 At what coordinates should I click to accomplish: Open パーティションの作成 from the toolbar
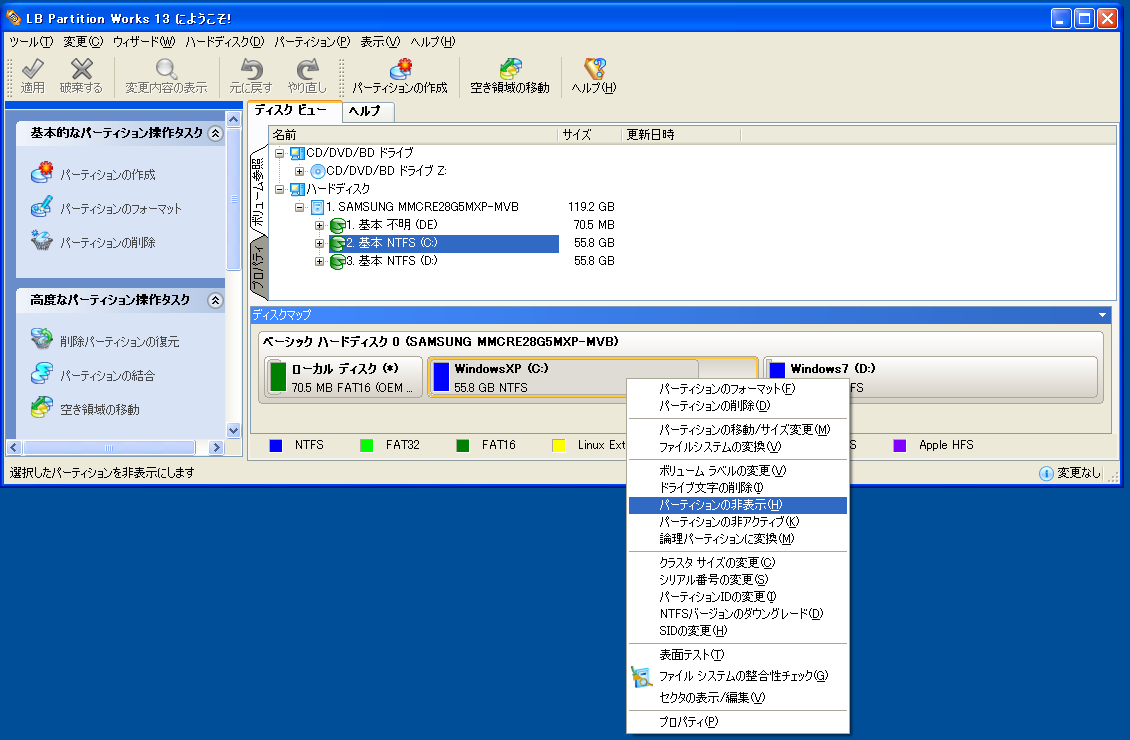click(x=400, y=70)
